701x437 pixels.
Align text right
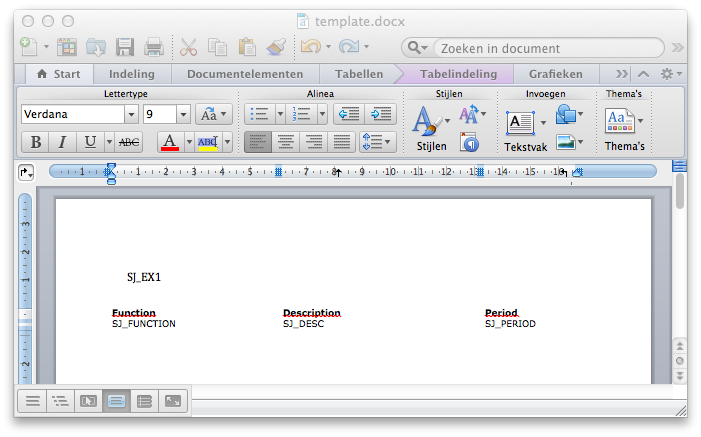[x=314, y=142]
